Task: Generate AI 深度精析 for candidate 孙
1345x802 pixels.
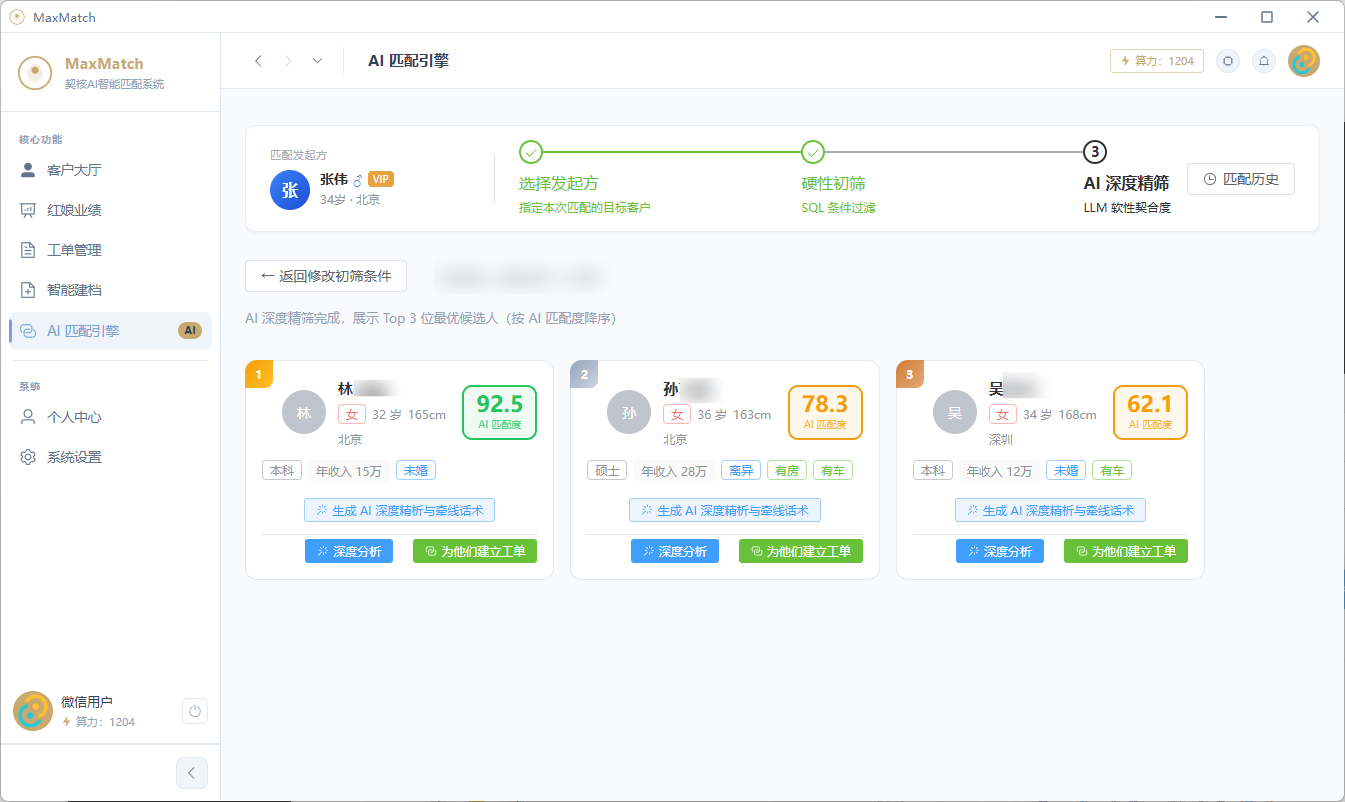Action: 725,510
